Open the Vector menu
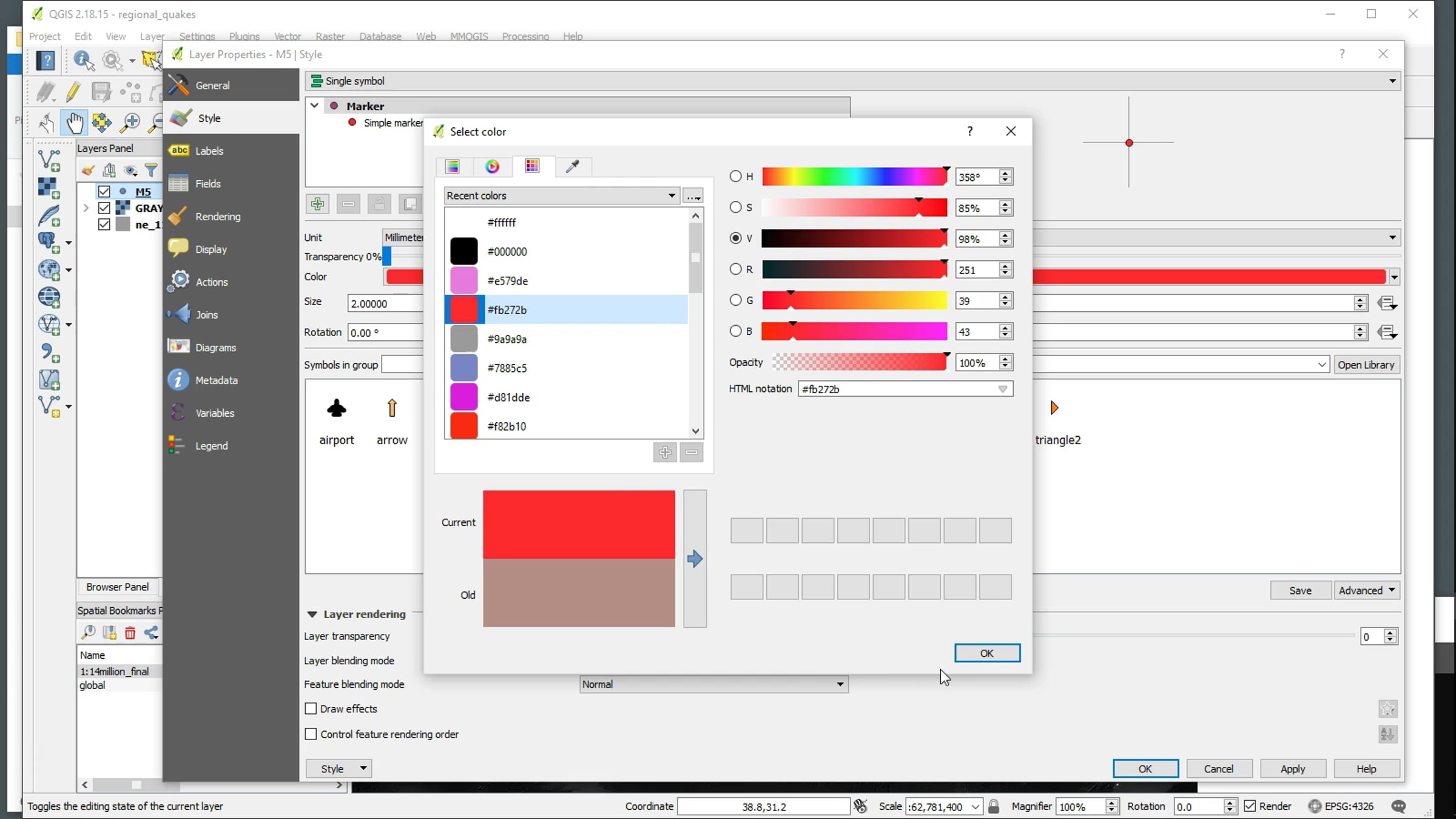1456x819 pixels. pyautogui.click(x=287, y=36)
